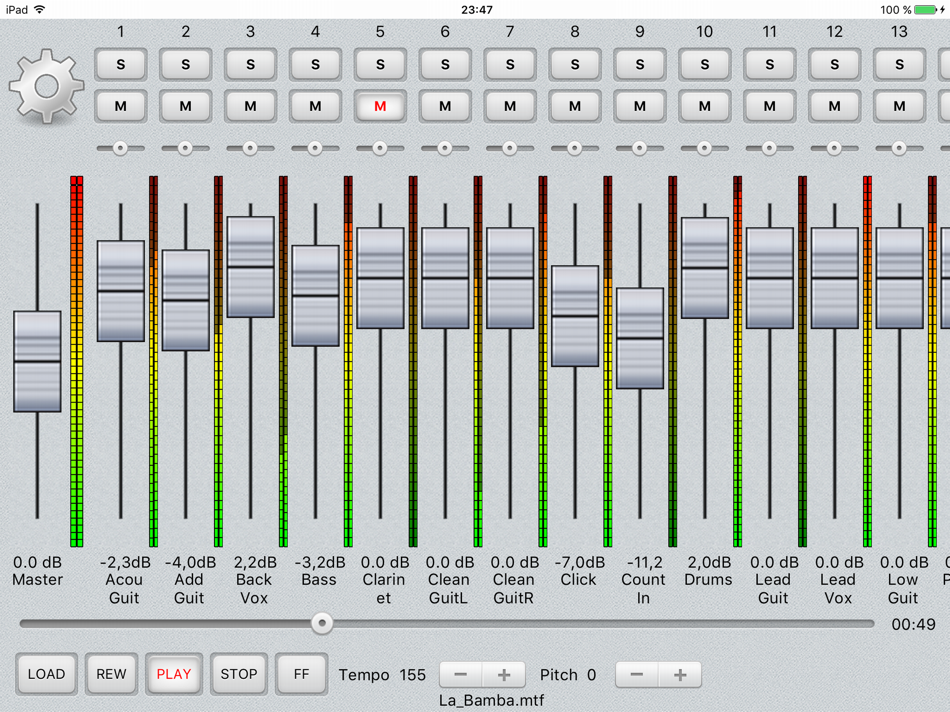Rewind with the REW button
Image resolution: width=950 pixels, height=712 pixels.
click(x=111, y=674)
